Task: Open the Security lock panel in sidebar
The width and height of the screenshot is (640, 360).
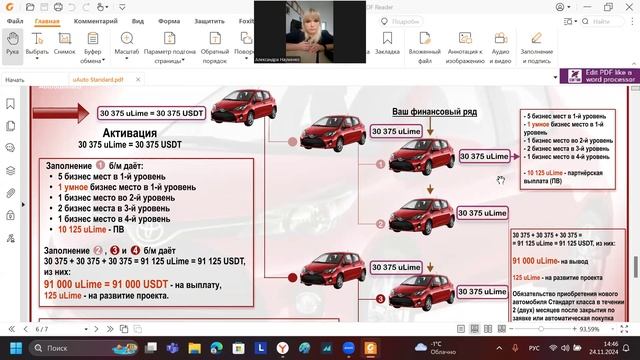Action: click(11, 215)
